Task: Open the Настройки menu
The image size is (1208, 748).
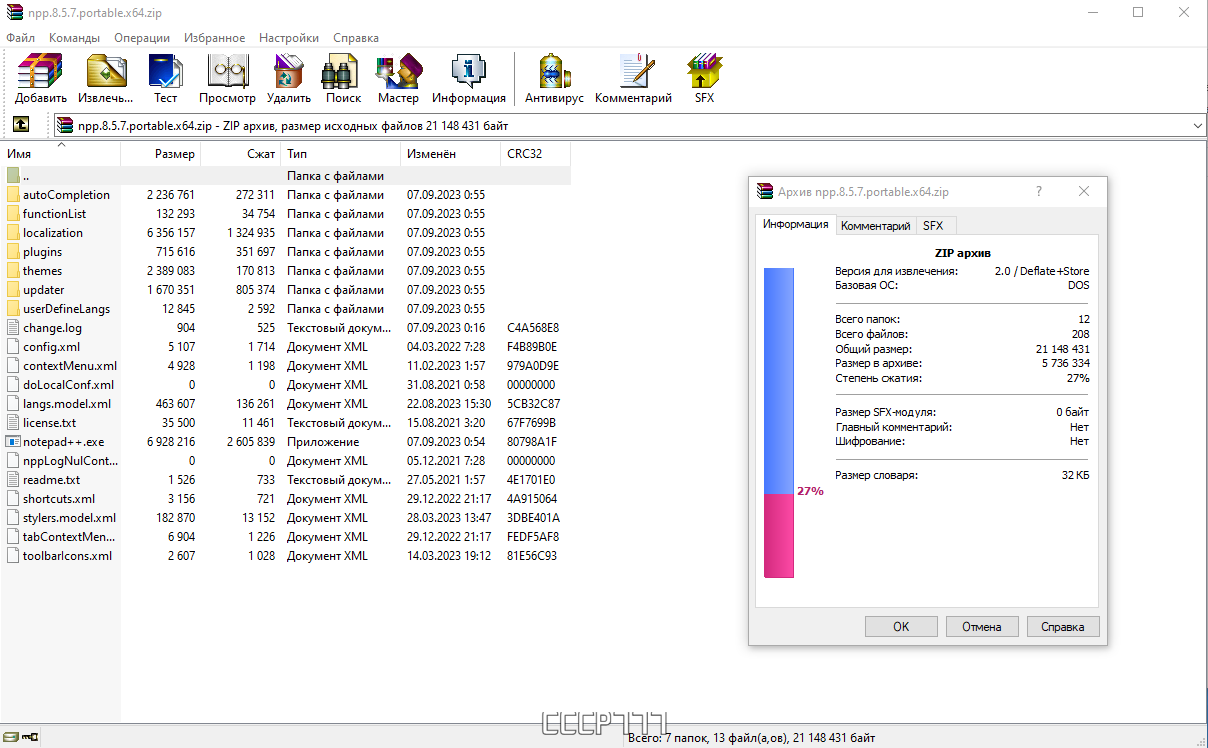Action: 289,38
